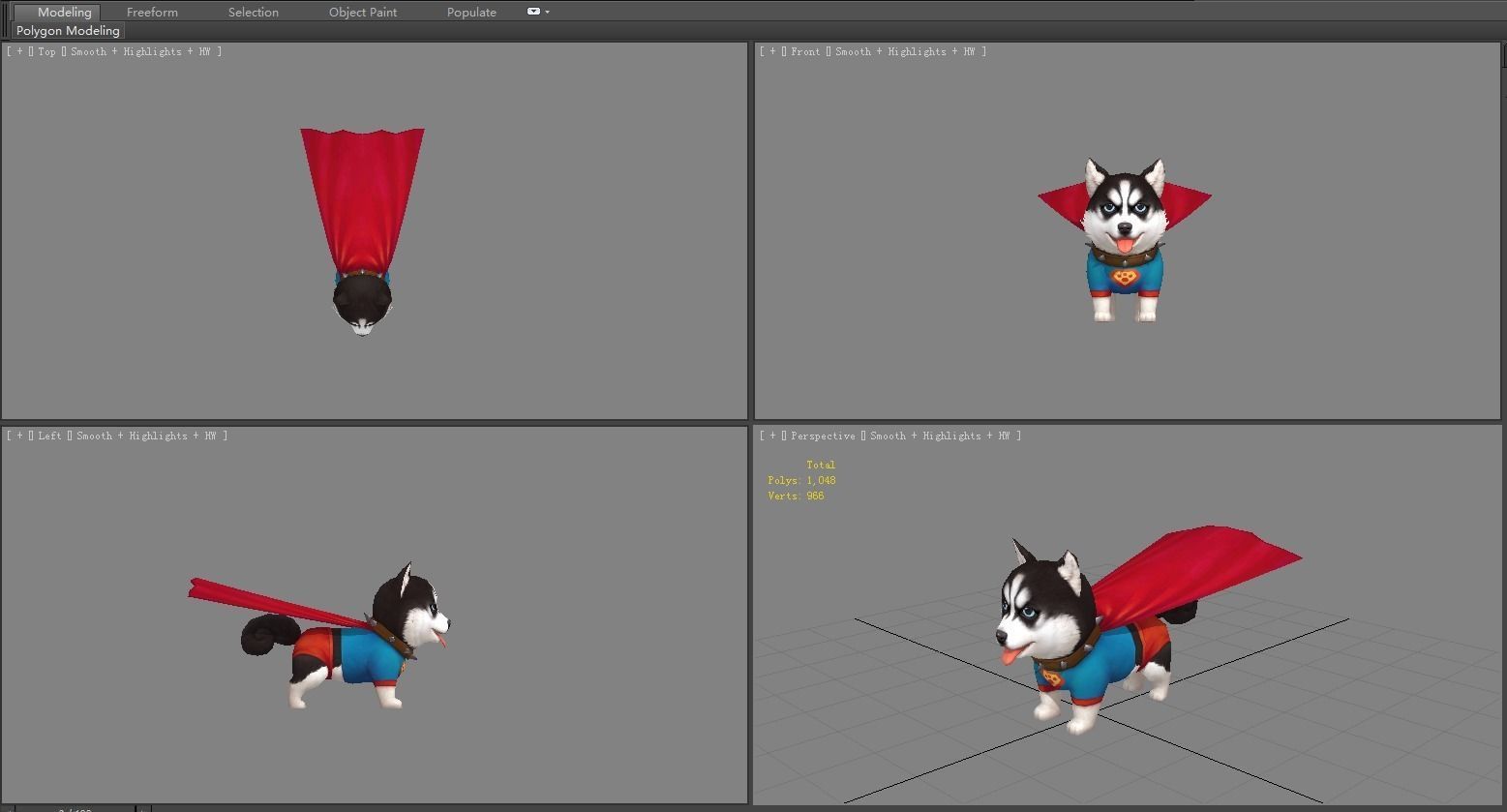Click the Polys: 1,048 statistic
The width and height of the screenshot is (1507, 812).
click(x=801, y=480)
